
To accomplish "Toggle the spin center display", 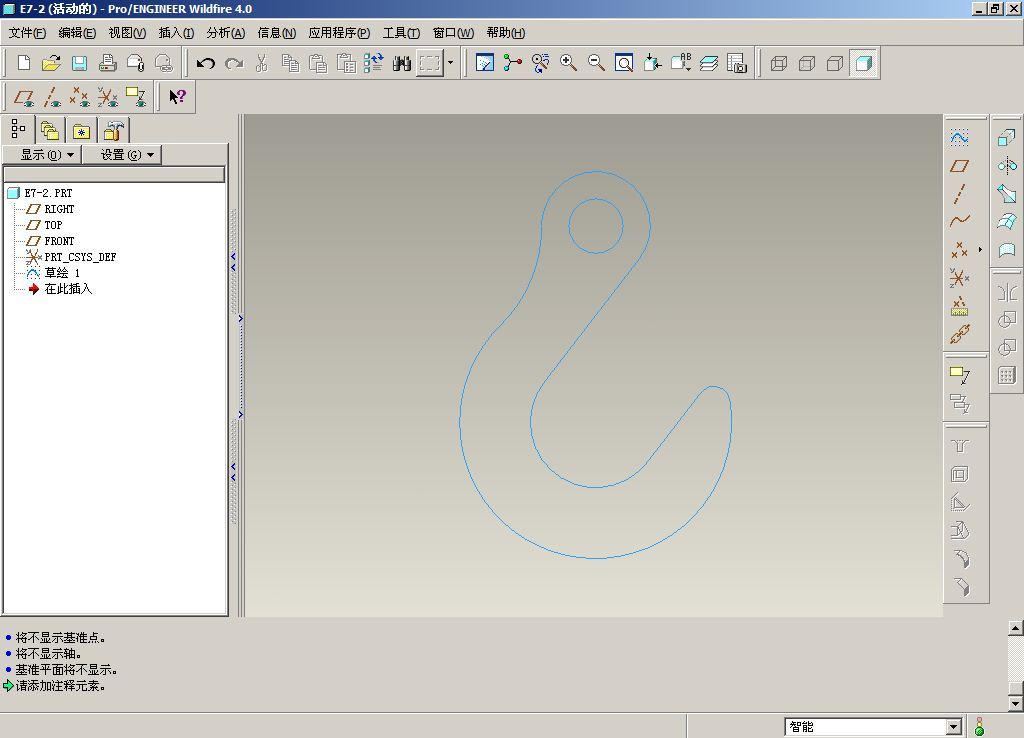I will point(513,63).
